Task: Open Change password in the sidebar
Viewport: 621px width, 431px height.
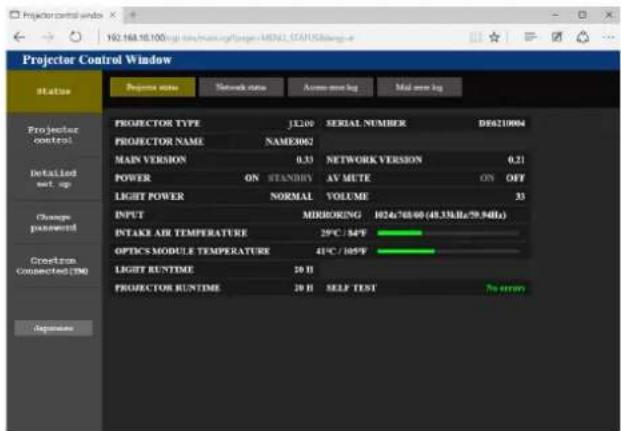Action: pos(53,222)
